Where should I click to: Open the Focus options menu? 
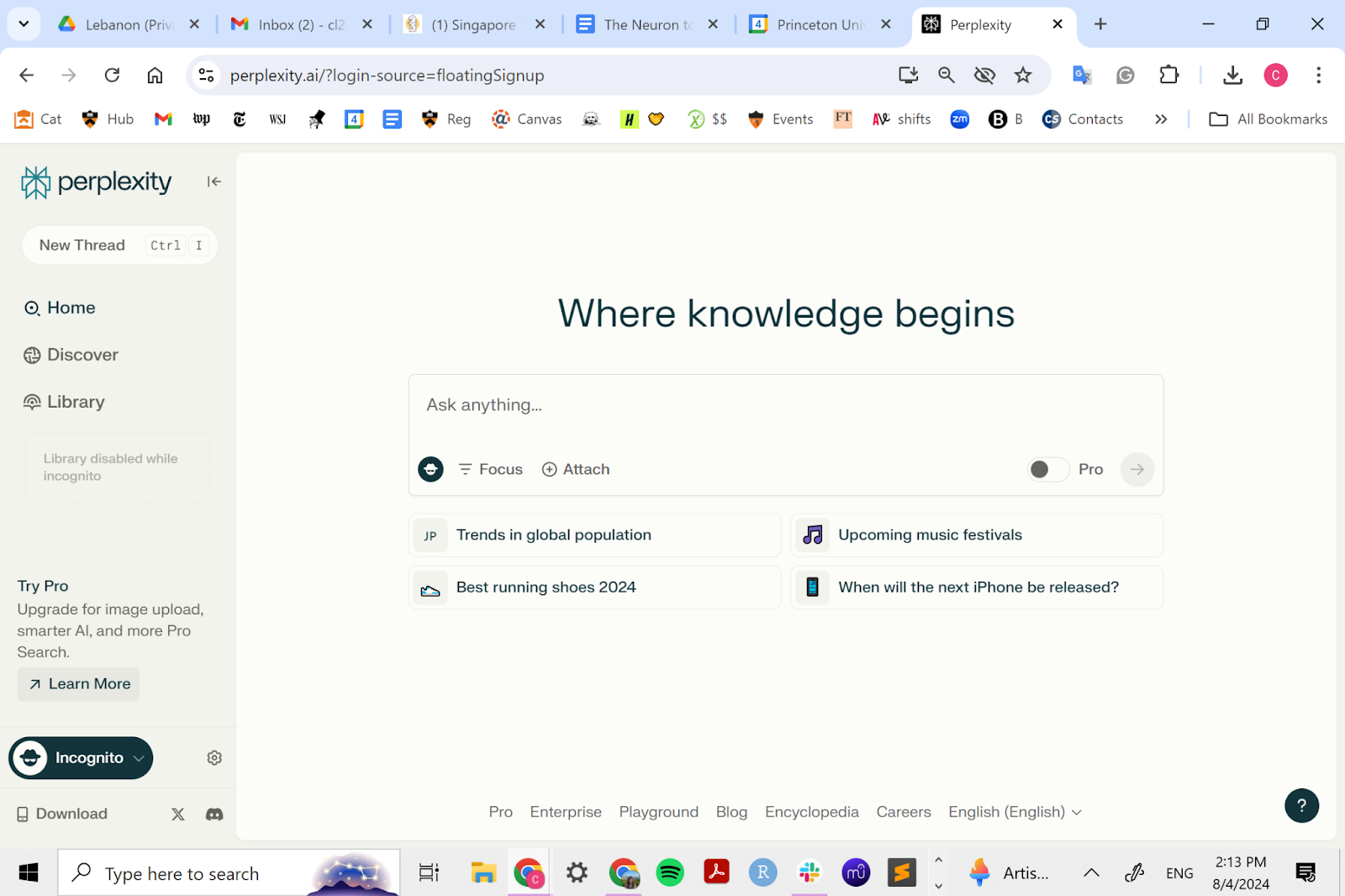[490, 469]
